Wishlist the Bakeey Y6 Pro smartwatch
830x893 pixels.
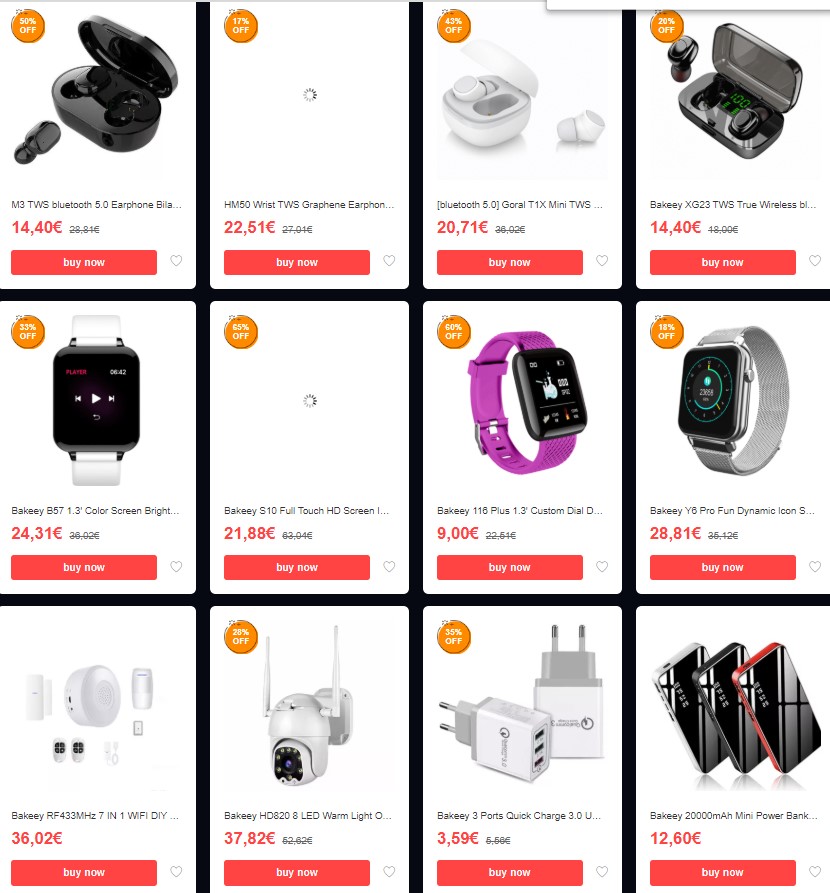tap(815, 567)
